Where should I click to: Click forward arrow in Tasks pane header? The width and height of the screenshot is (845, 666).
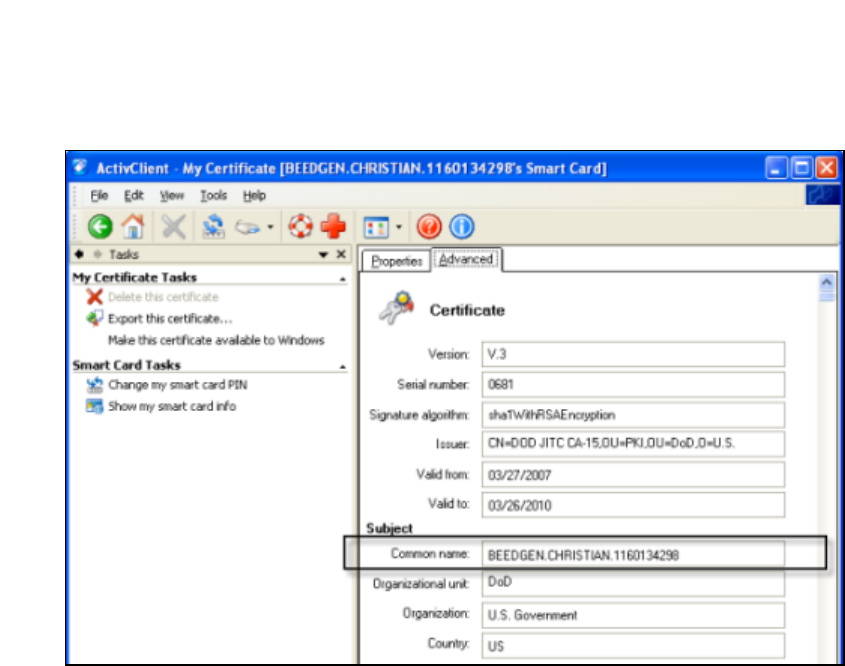click(x=98, y=254)
